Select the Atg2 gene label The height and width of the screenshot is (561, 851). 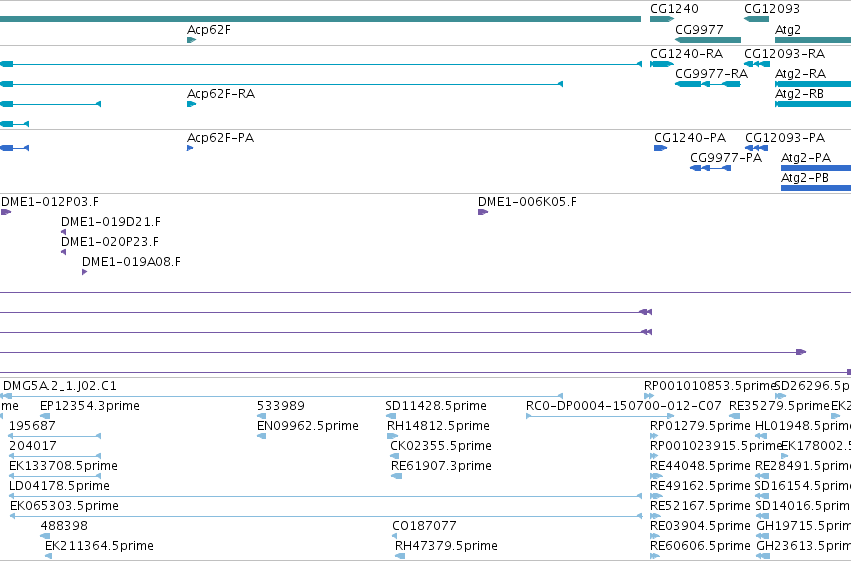click(x=788, y=29)
